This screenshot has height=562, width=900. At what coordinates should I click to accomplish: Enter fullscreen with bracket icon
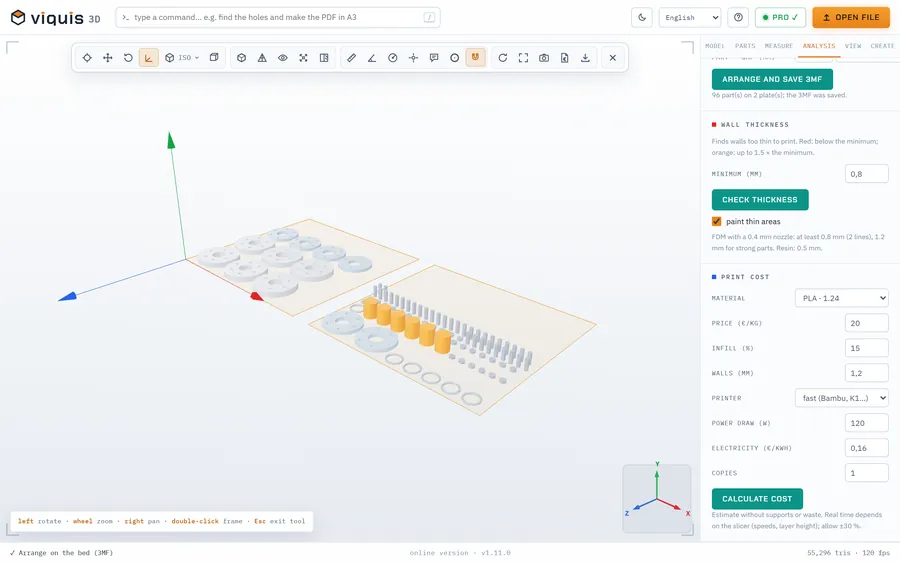pos(523,57)
